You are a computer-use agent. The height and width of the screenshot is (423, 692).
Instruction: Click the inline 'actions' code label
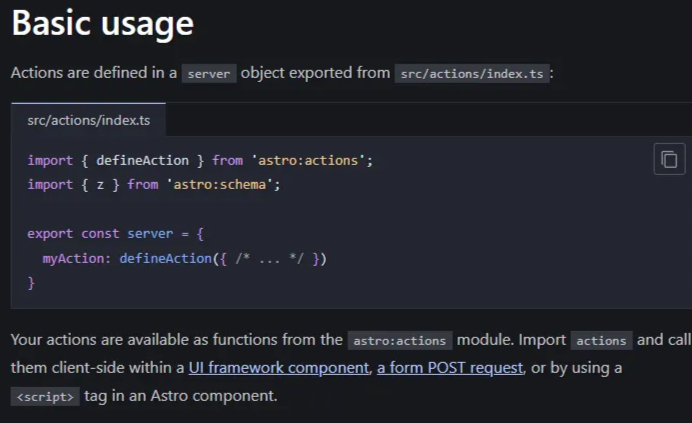[601, 340]
